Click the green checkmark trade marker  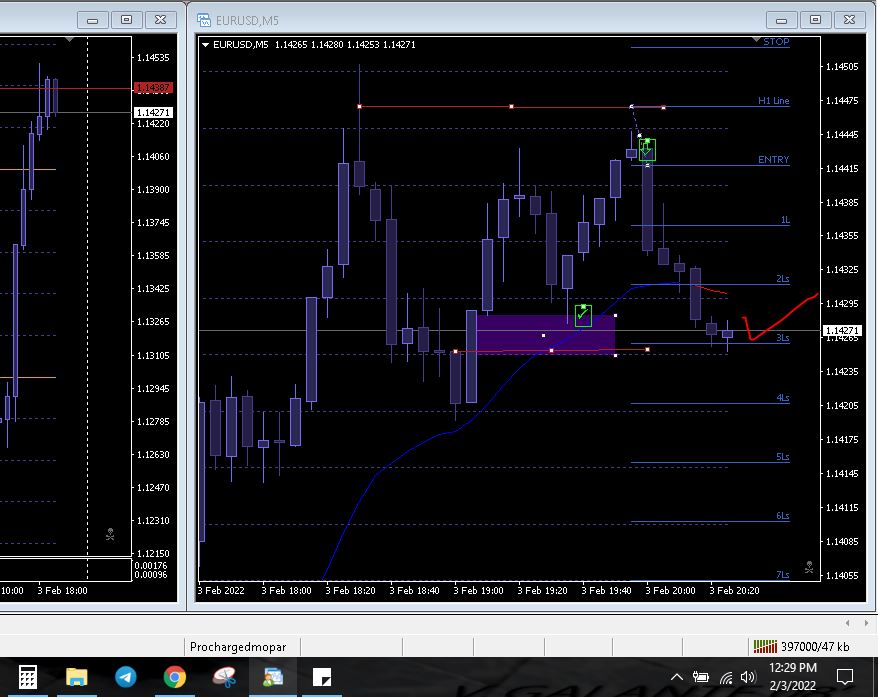tap(583, 316)
